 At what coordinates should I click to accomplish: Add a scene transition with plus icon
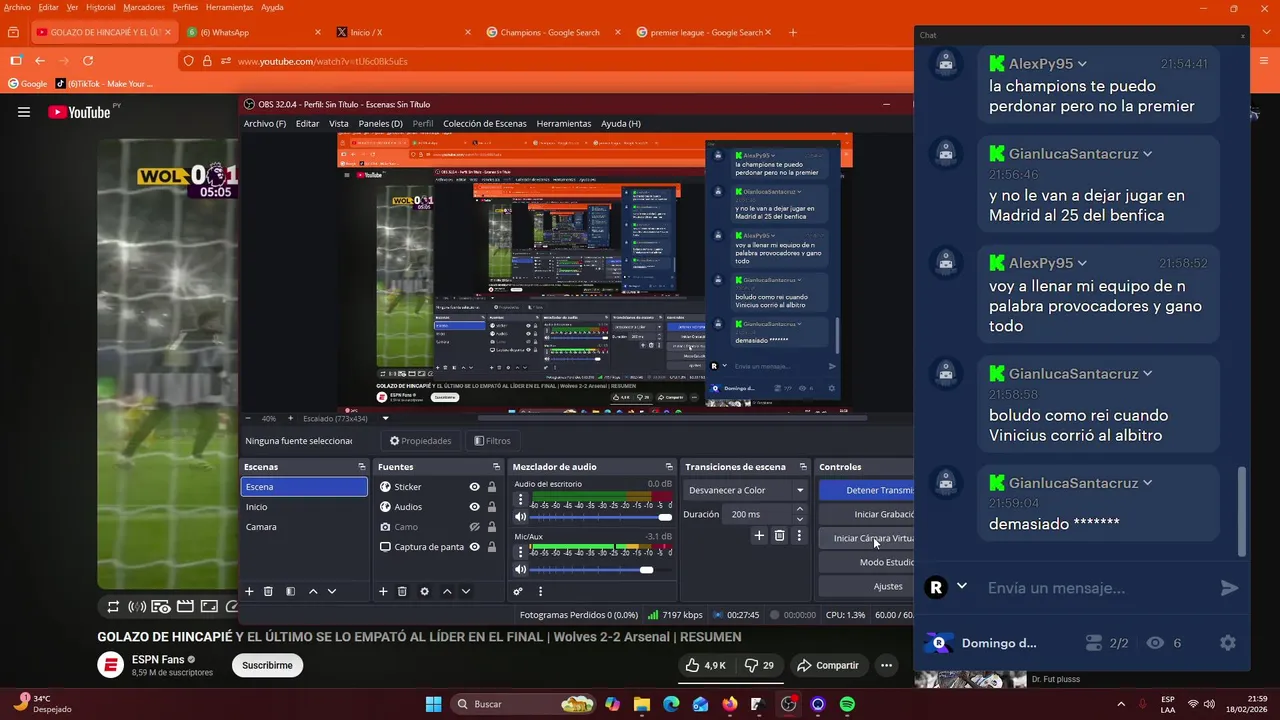coord(759,536)
